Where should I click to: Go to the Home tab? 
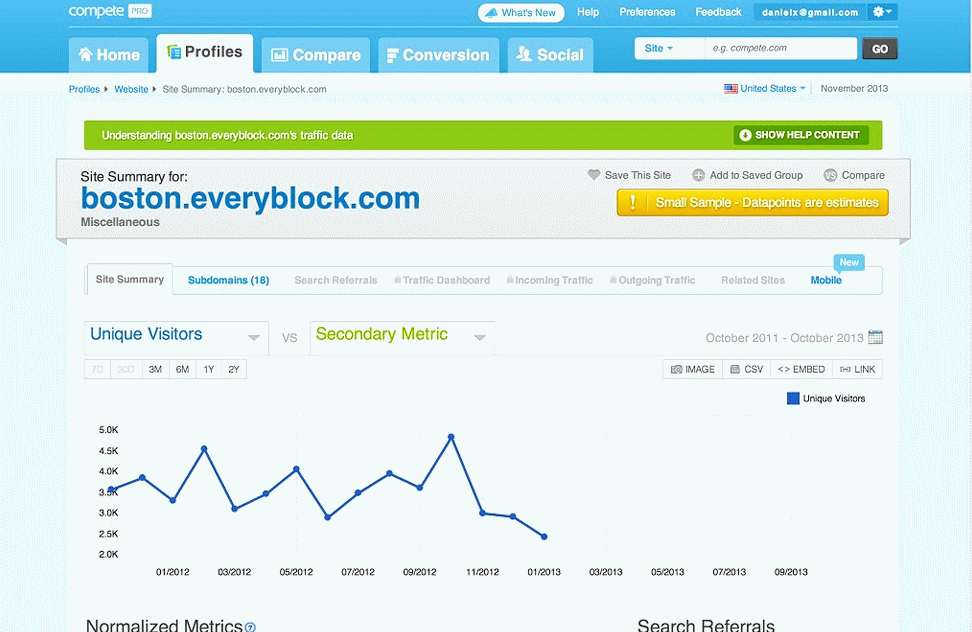point(108,55)
